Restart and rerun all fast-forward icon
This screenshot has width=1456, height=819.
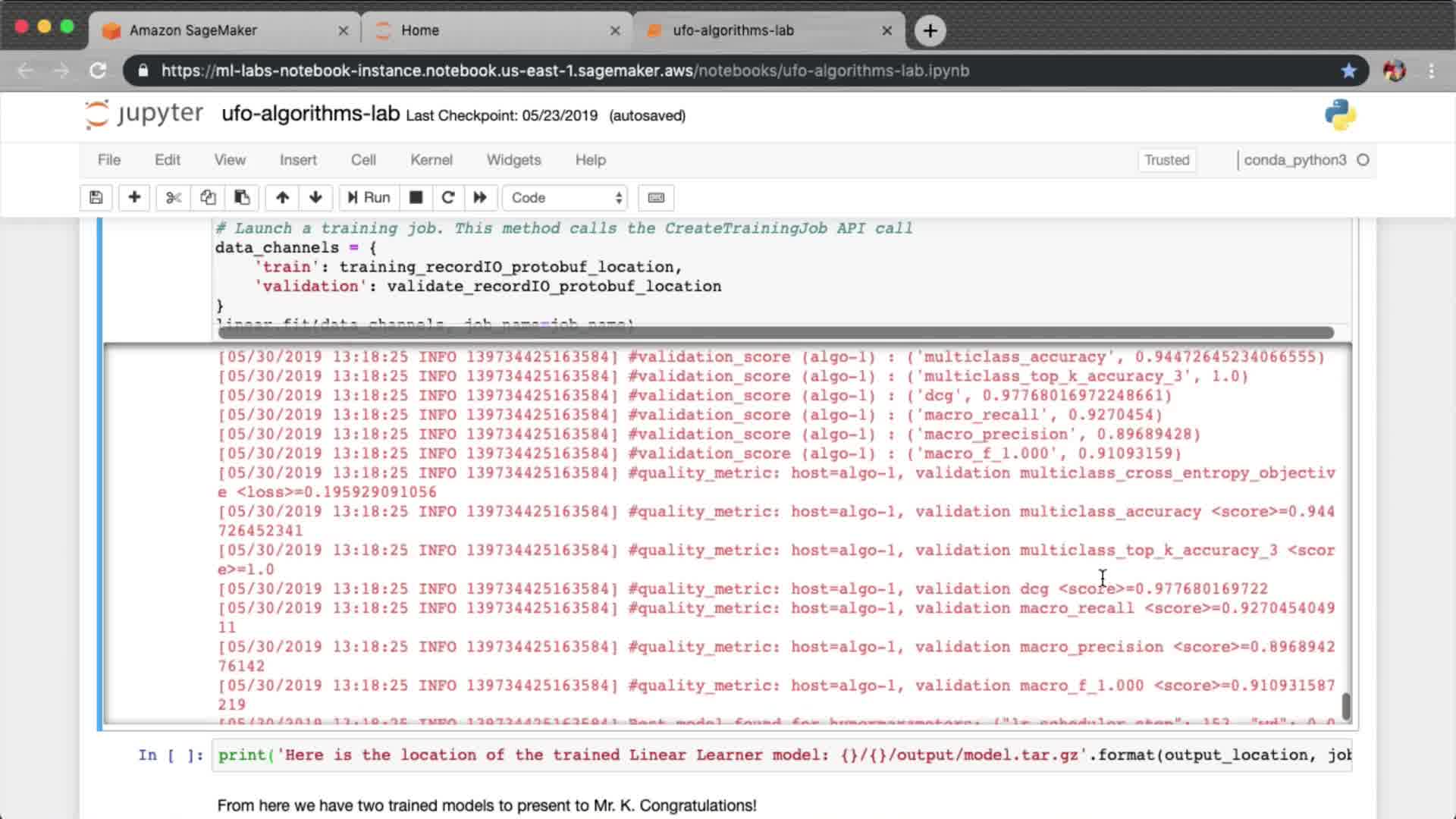(x=480, y=198)
